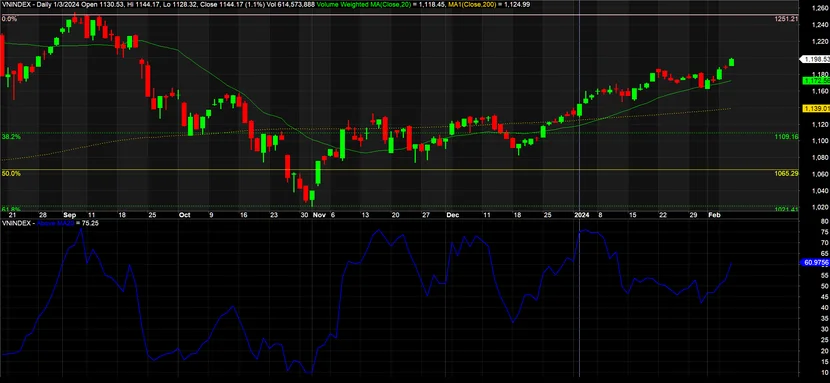Click the '15' date label on the time axis
The width and height of the screenshot is (830, 383).
click(x=632, y=216)
